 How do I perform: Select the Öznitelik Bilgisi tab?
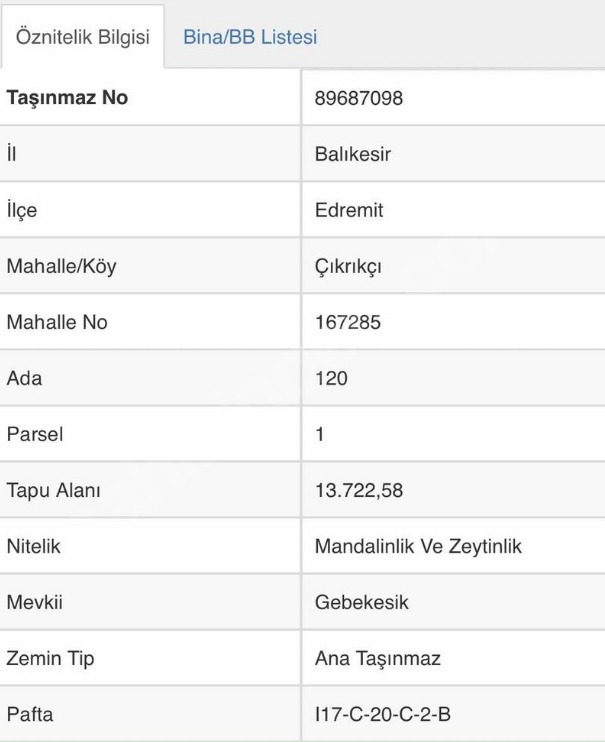[x=80, y=38]
